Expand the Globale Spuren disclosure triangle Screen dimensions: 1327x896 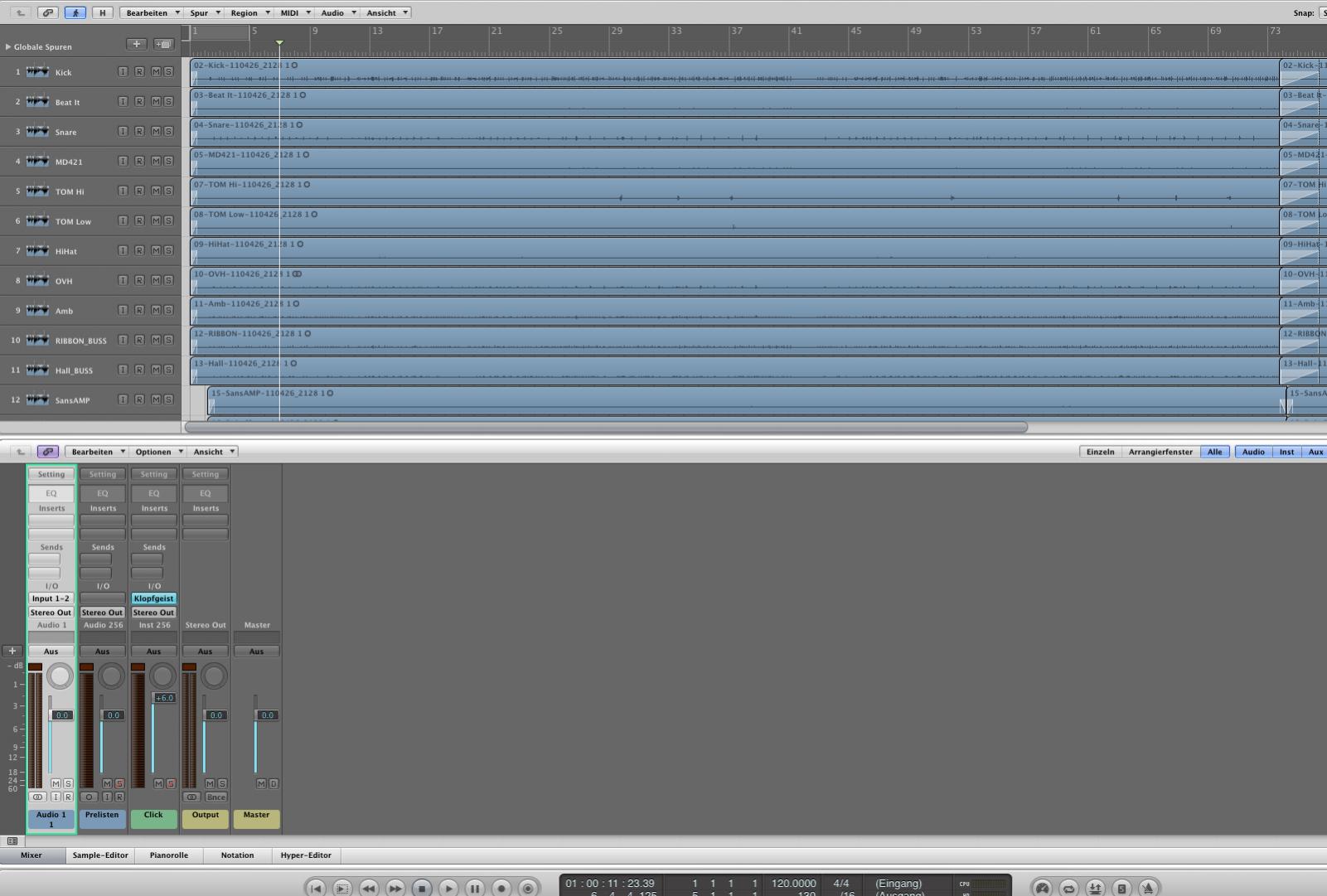click(8, 46)
